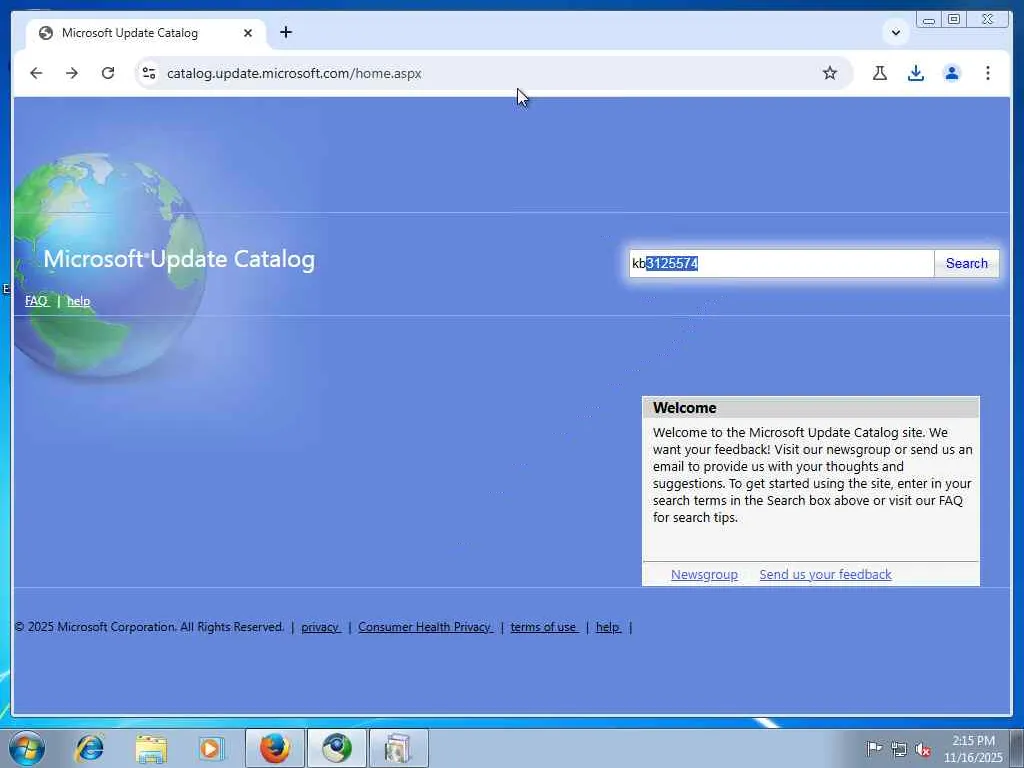Open the privacy footer link
The height and width of the screenshot is (768, 1024).
(321, 627)
